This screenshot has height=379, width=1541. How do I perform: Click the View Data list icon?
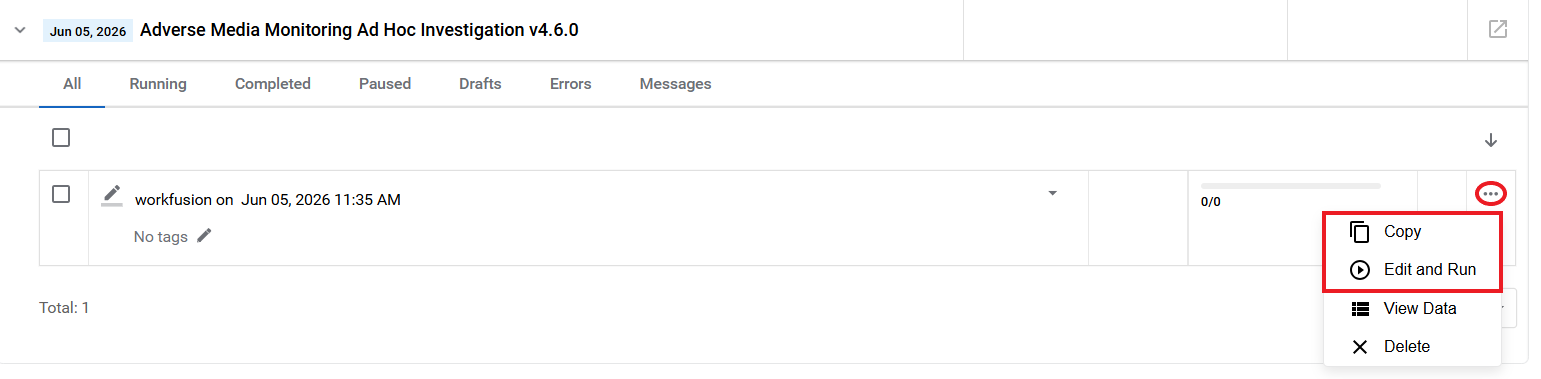pyautogui.click(x=1360, y=308)
